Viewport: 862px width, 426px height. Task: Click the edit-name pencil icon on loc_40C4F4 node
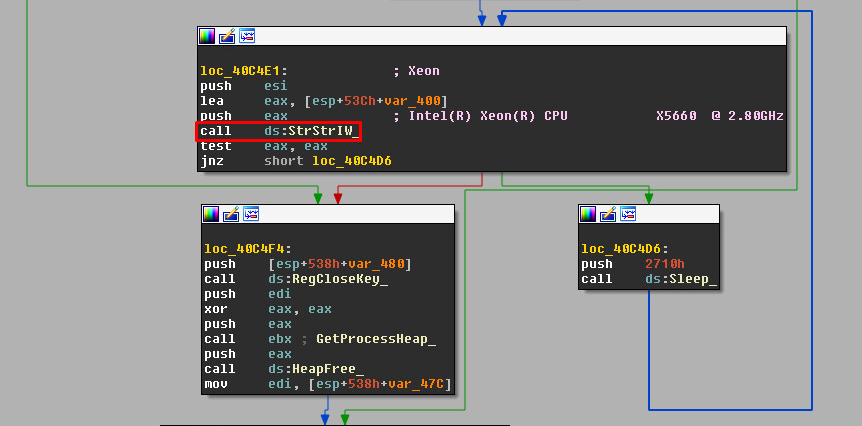point(231,214)
